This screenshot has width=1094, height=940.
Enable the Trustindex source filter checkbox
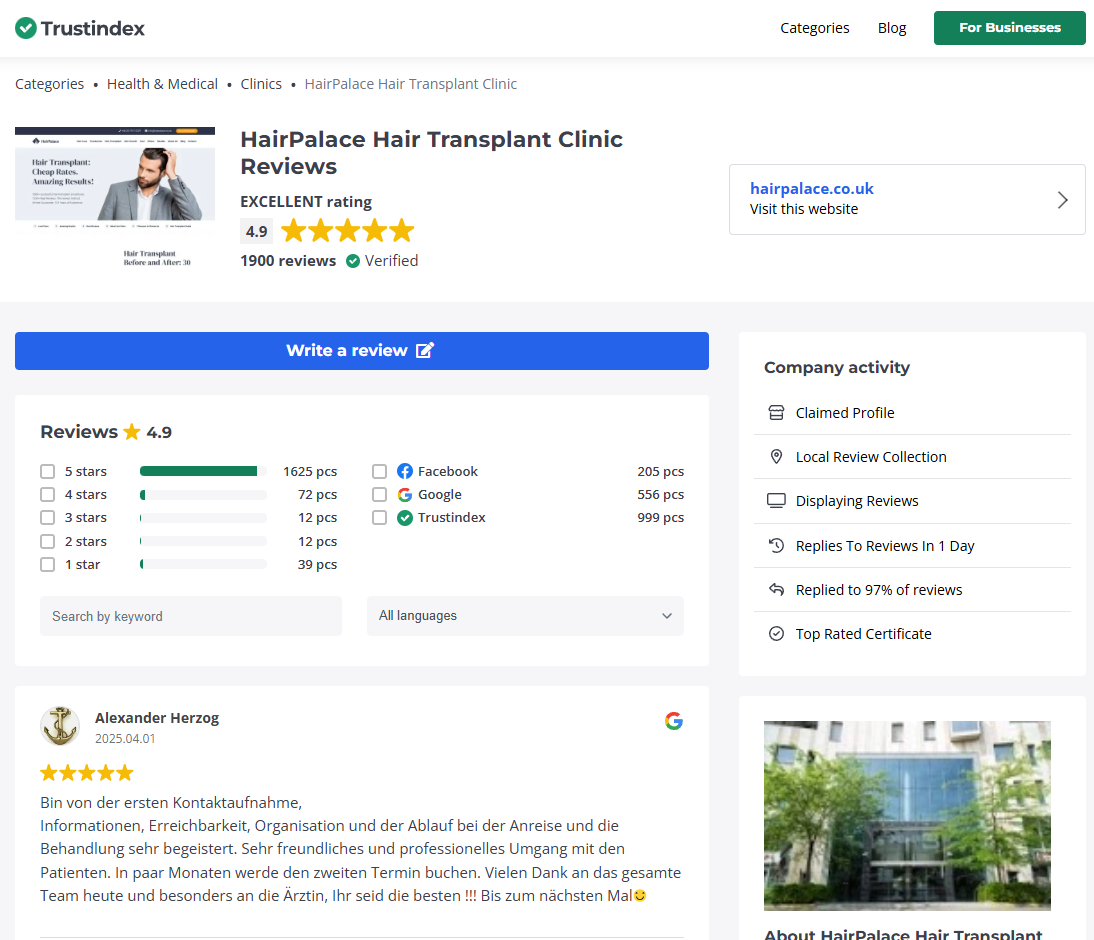[379, 517]
